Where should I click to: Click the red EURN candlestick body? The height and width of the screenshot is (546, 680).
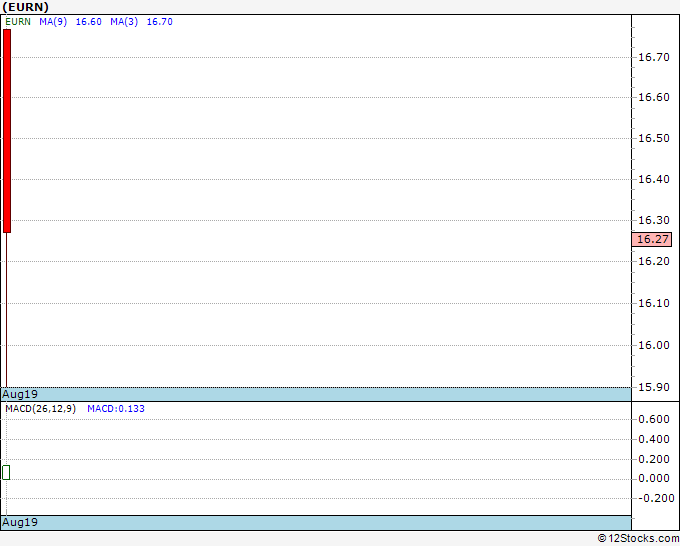pos(7,131)
